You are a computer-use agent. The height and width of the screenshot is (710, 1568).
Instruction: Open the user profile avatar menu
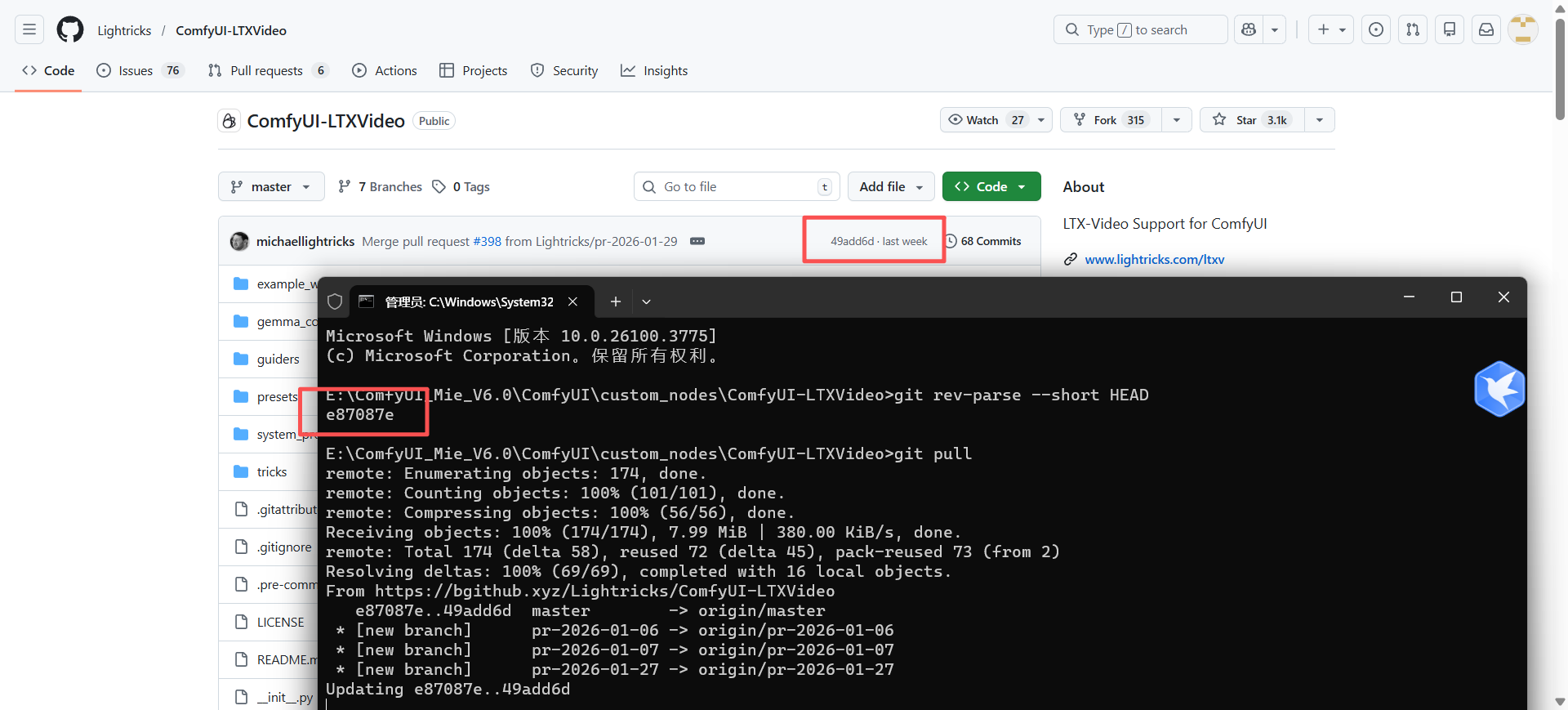[x=1522, y=30]
